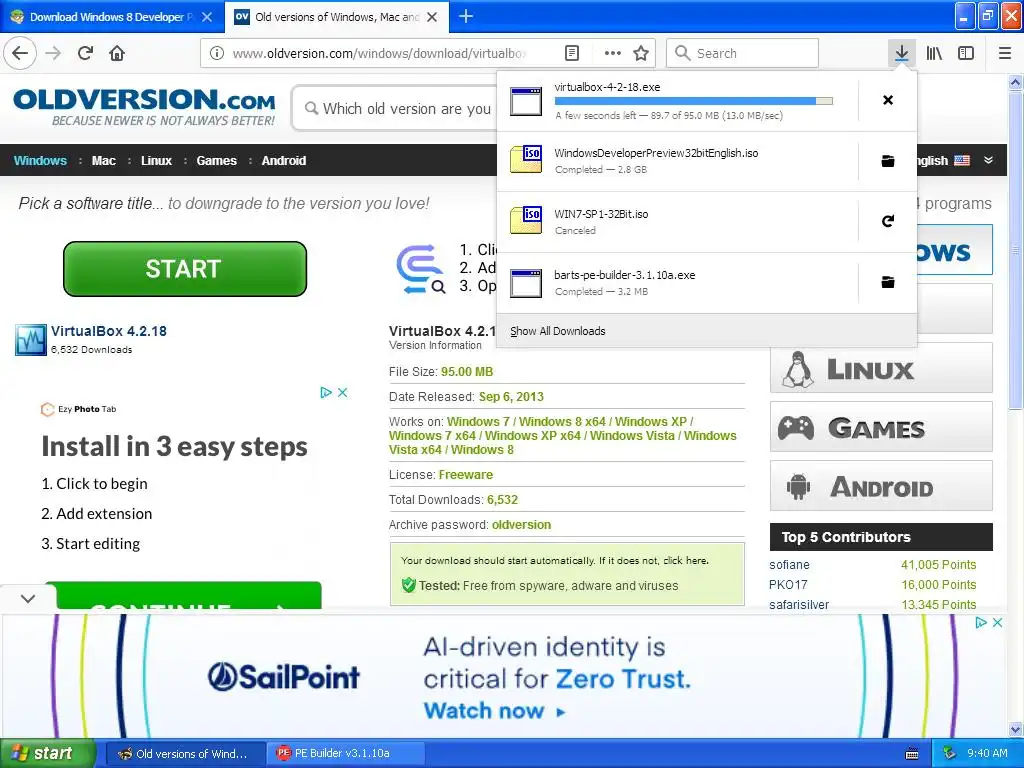The width and height of the screenshot is (1024, 768).
Task: Click the Games controller icon
Action: (795, 428)
